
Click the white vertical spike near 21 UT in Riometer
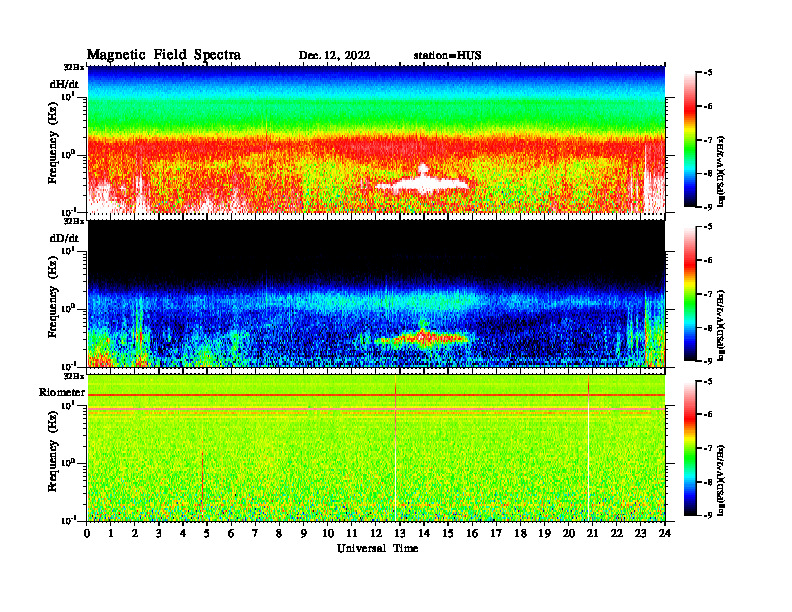click(588, 448)
